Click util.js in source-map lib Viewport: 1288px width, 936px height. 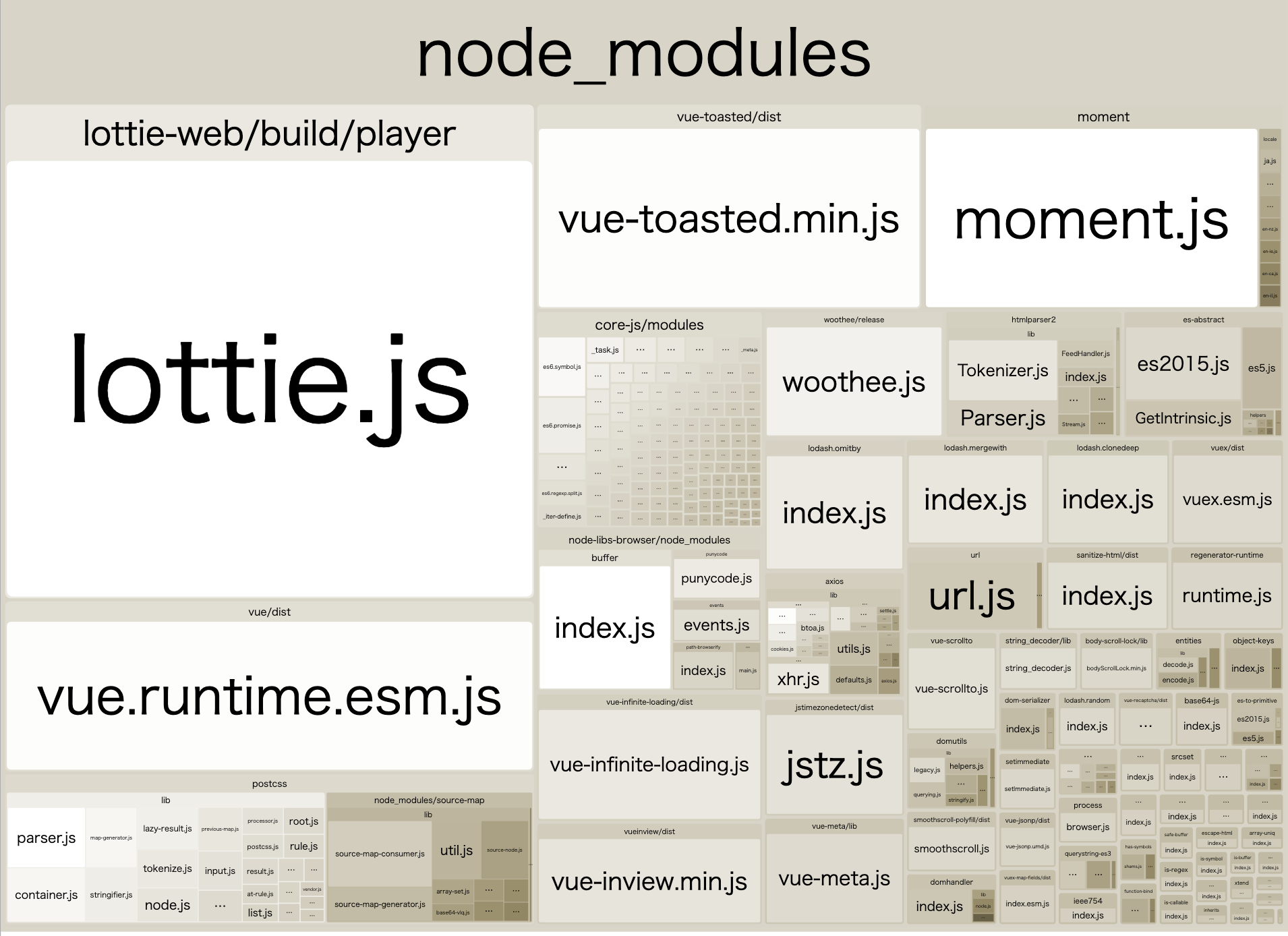(x=457, y=850)
